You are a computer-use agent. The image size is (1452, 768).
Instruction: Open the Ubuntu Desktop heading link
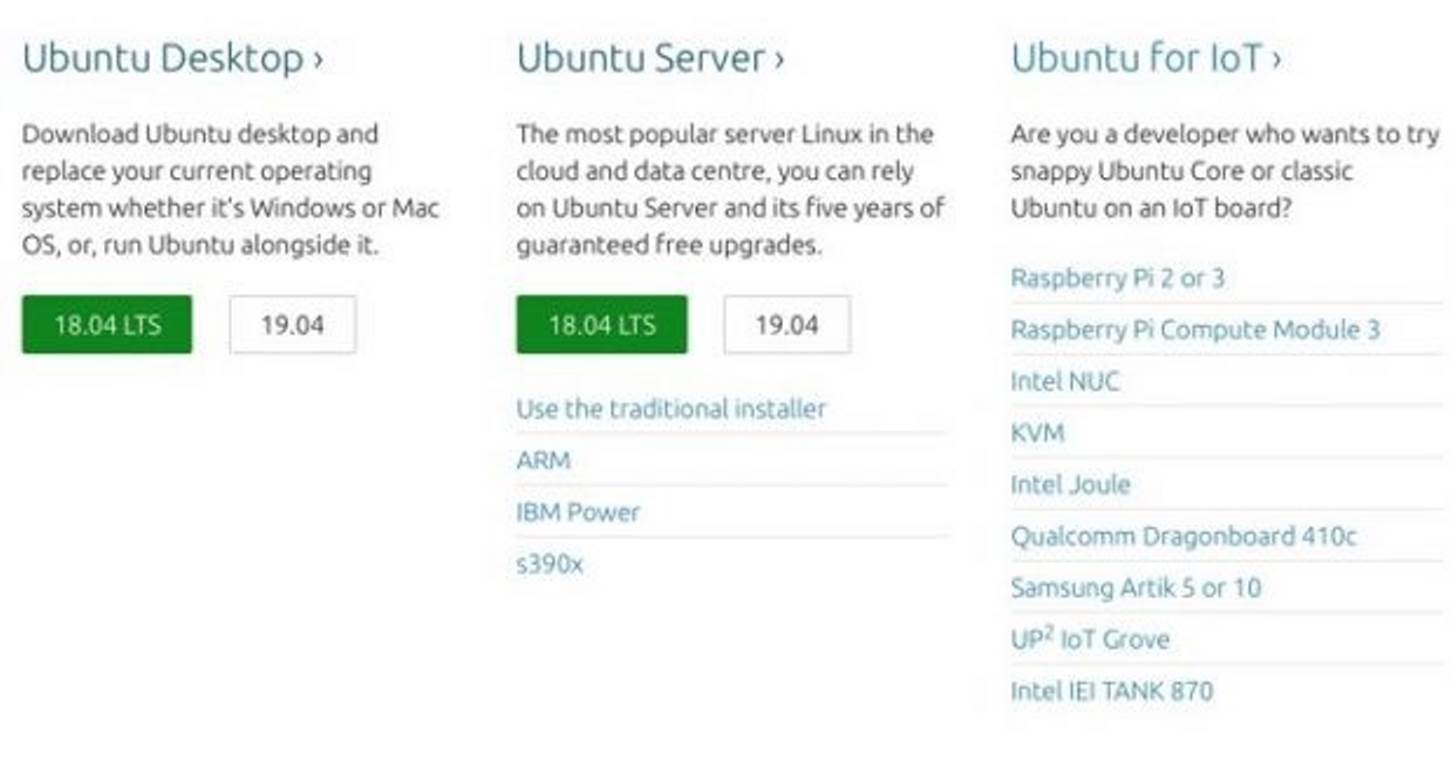tap(172, 58)
